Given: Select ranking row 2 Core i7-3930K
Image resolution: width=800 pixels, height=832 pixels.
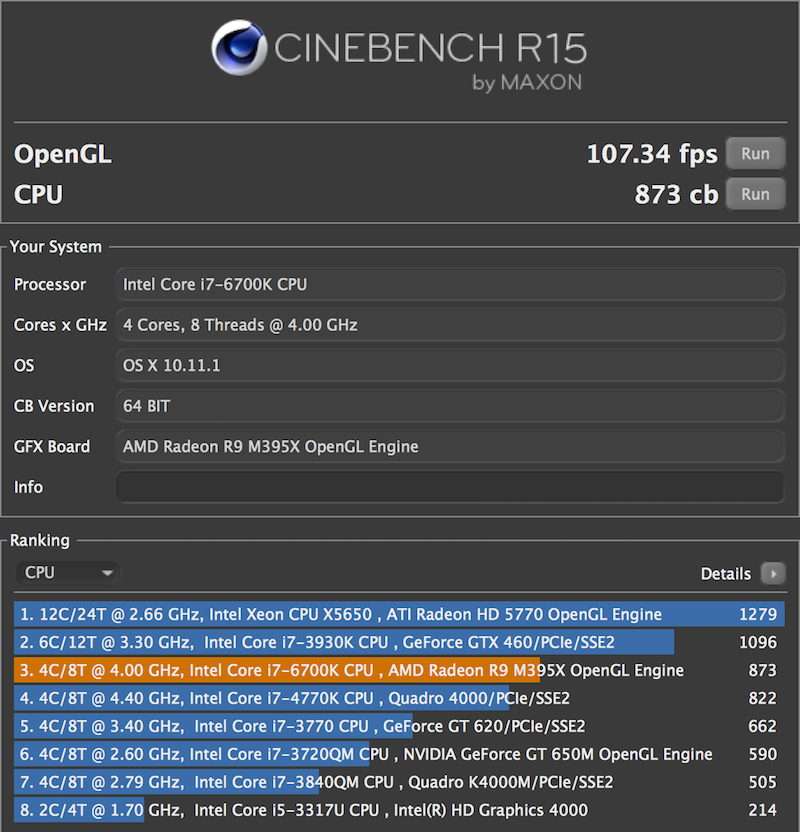Looking at the screenshot, I should [x=399, y=643].
